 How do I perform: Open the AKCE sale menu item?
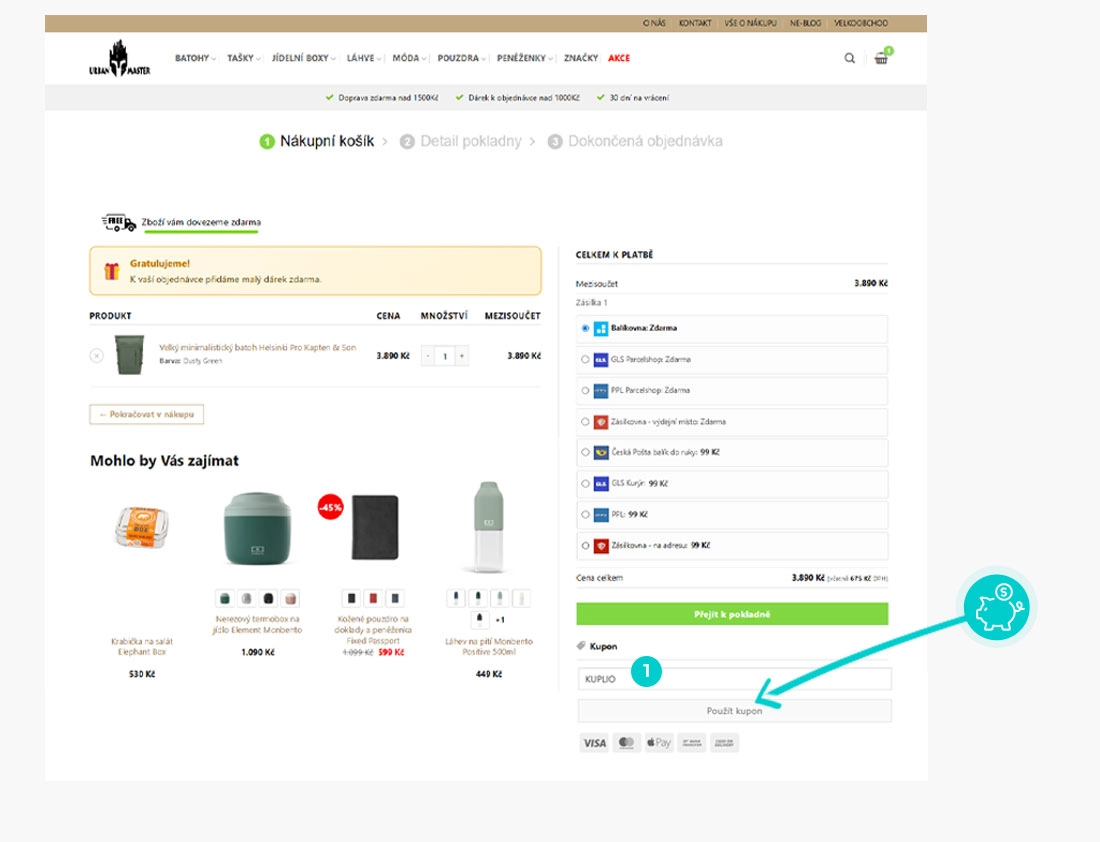point(619,58)
